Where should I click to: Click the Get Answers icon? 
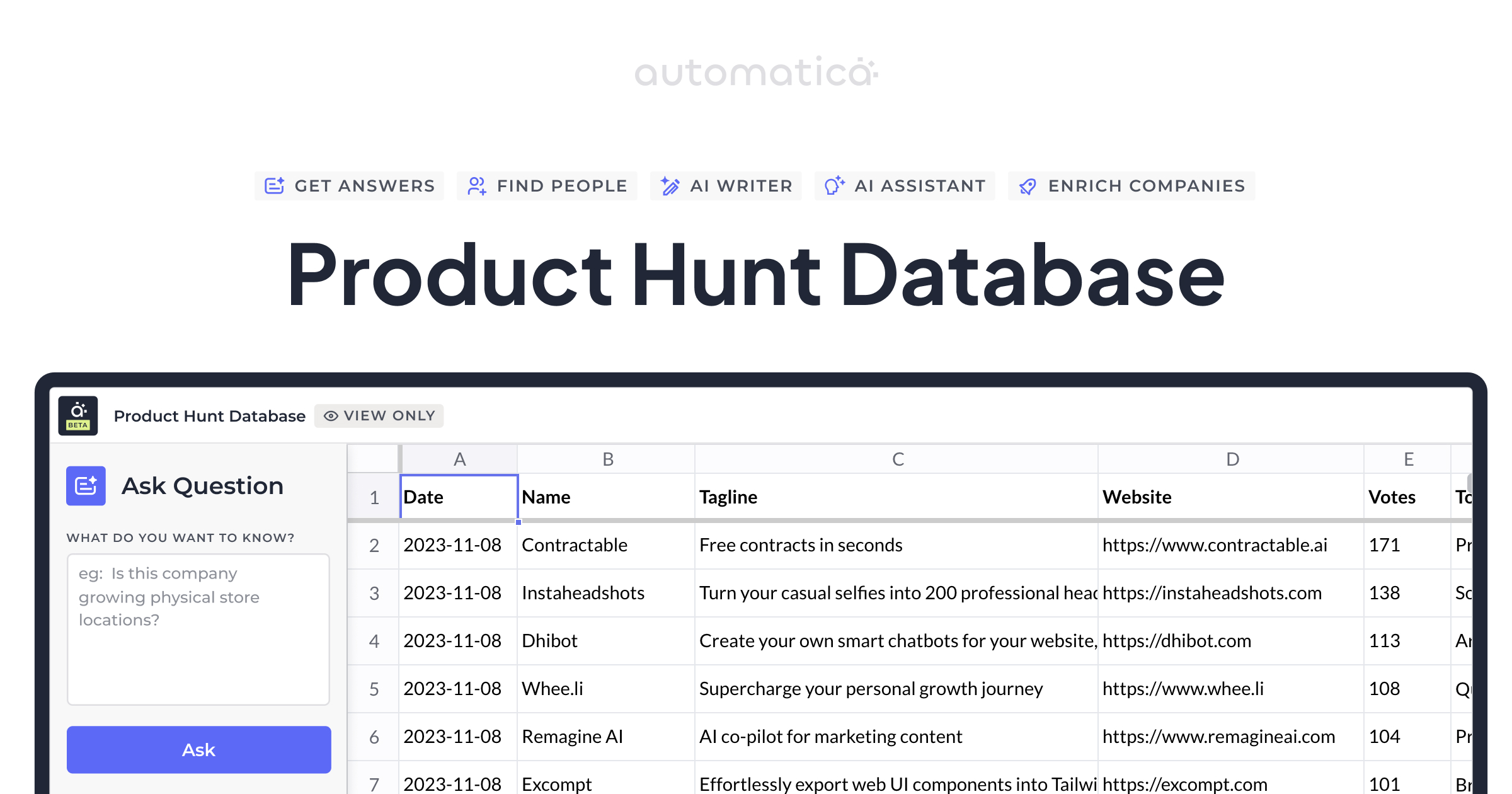pos(275,186)
